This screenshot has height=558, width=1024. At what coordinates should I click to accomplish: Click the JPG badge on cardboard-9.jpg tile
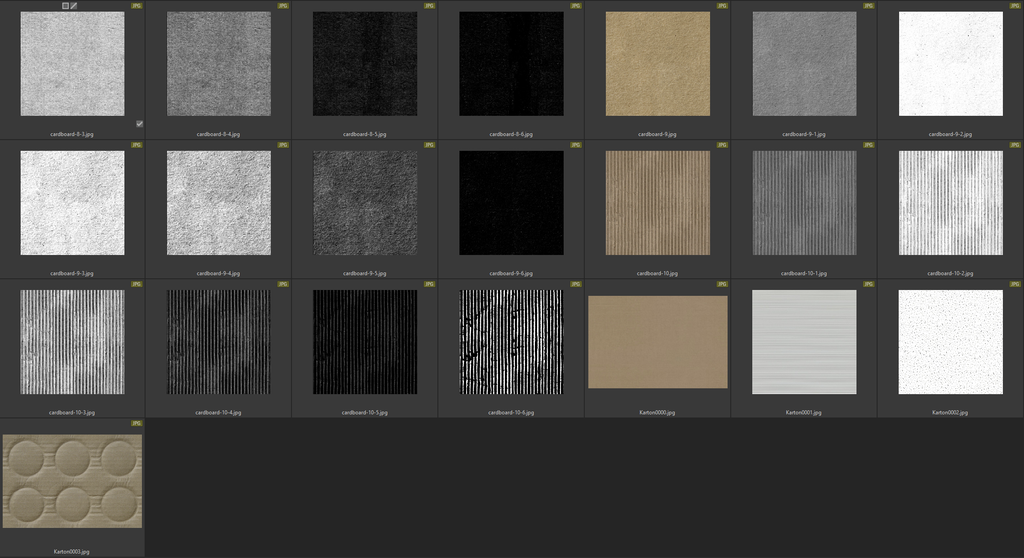click(722, 6)
